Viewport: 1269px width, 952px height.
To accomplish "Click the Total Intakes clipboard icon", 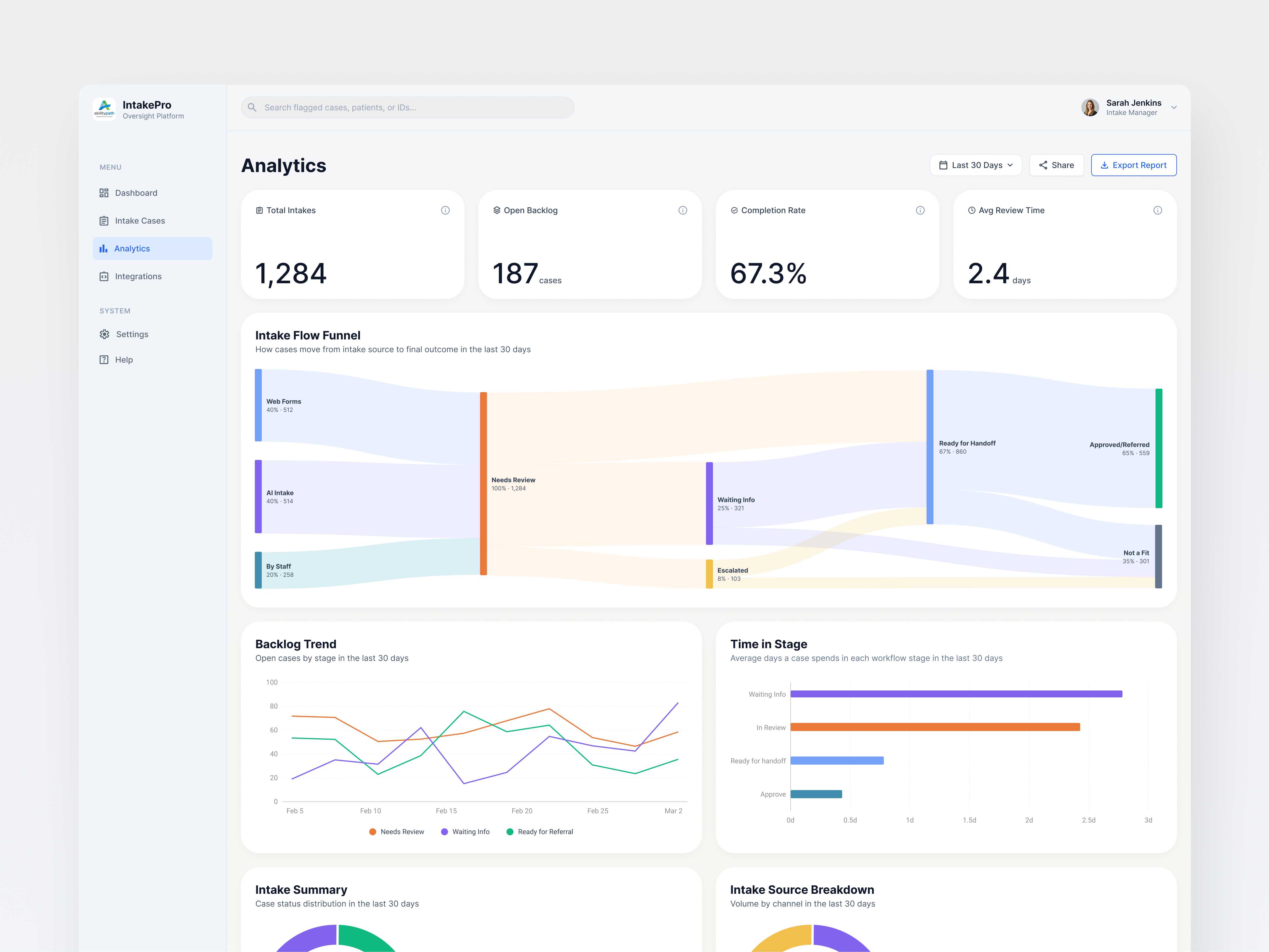I will click(x=259, y=211).
